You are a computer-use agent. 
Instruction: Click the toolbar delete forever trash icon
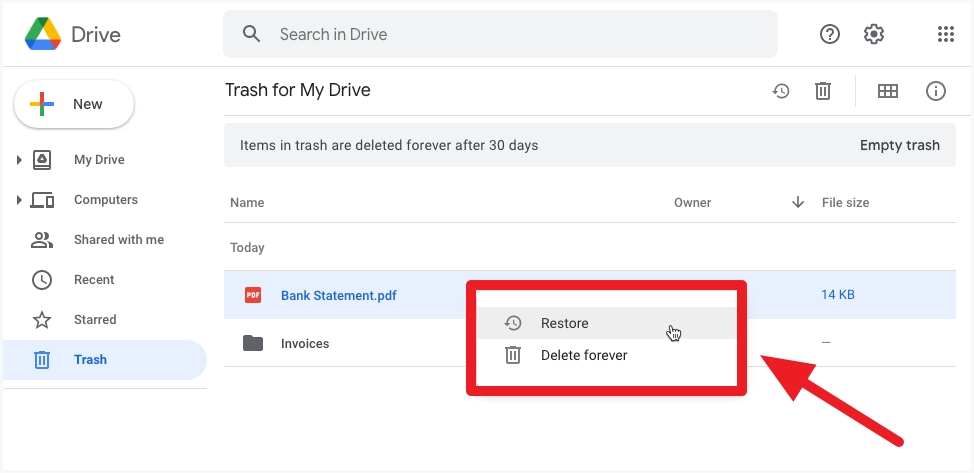tap(823, 91)
